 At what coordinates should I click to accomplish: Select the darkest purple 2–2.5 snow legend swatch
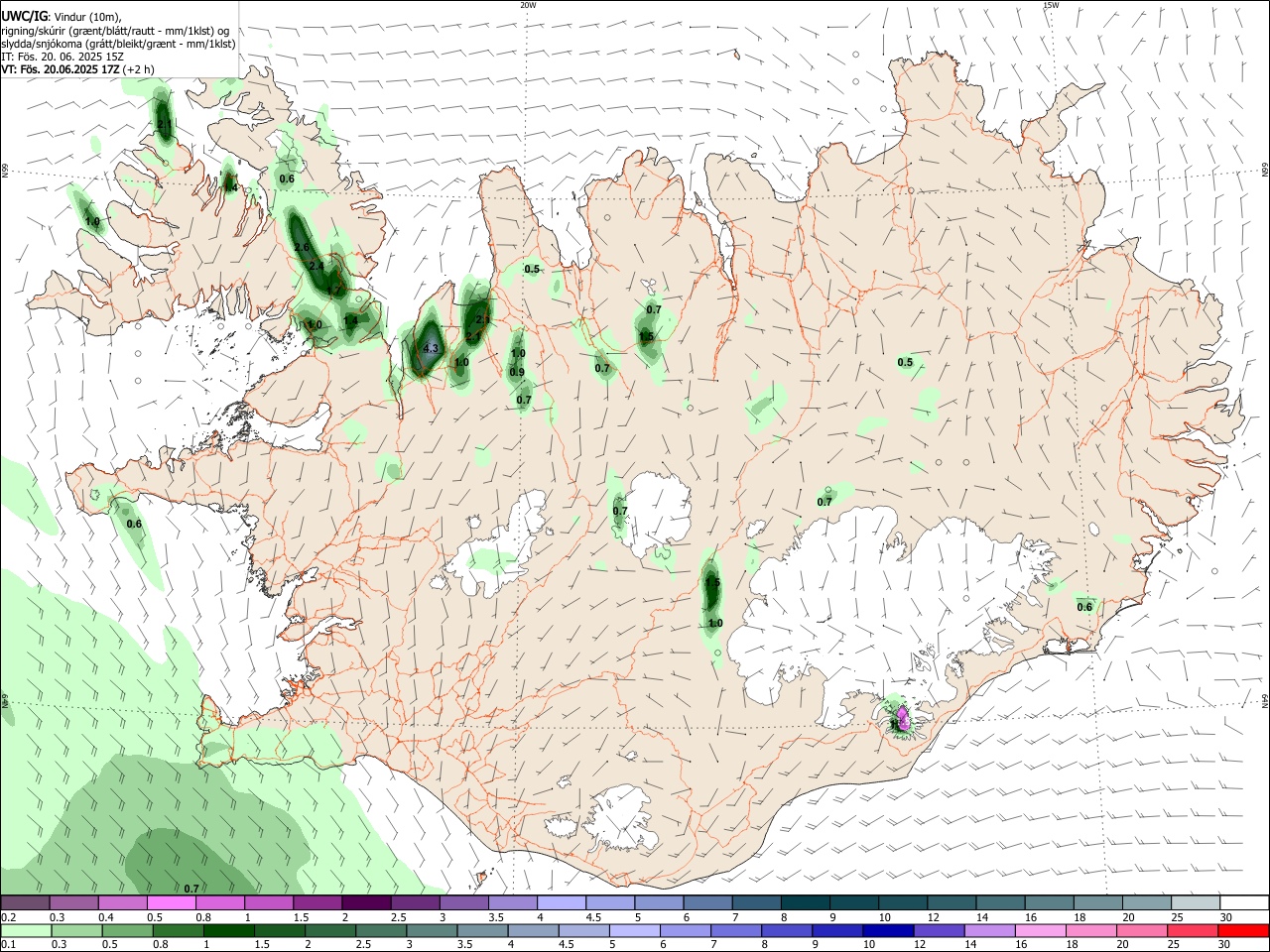point(365,902)
